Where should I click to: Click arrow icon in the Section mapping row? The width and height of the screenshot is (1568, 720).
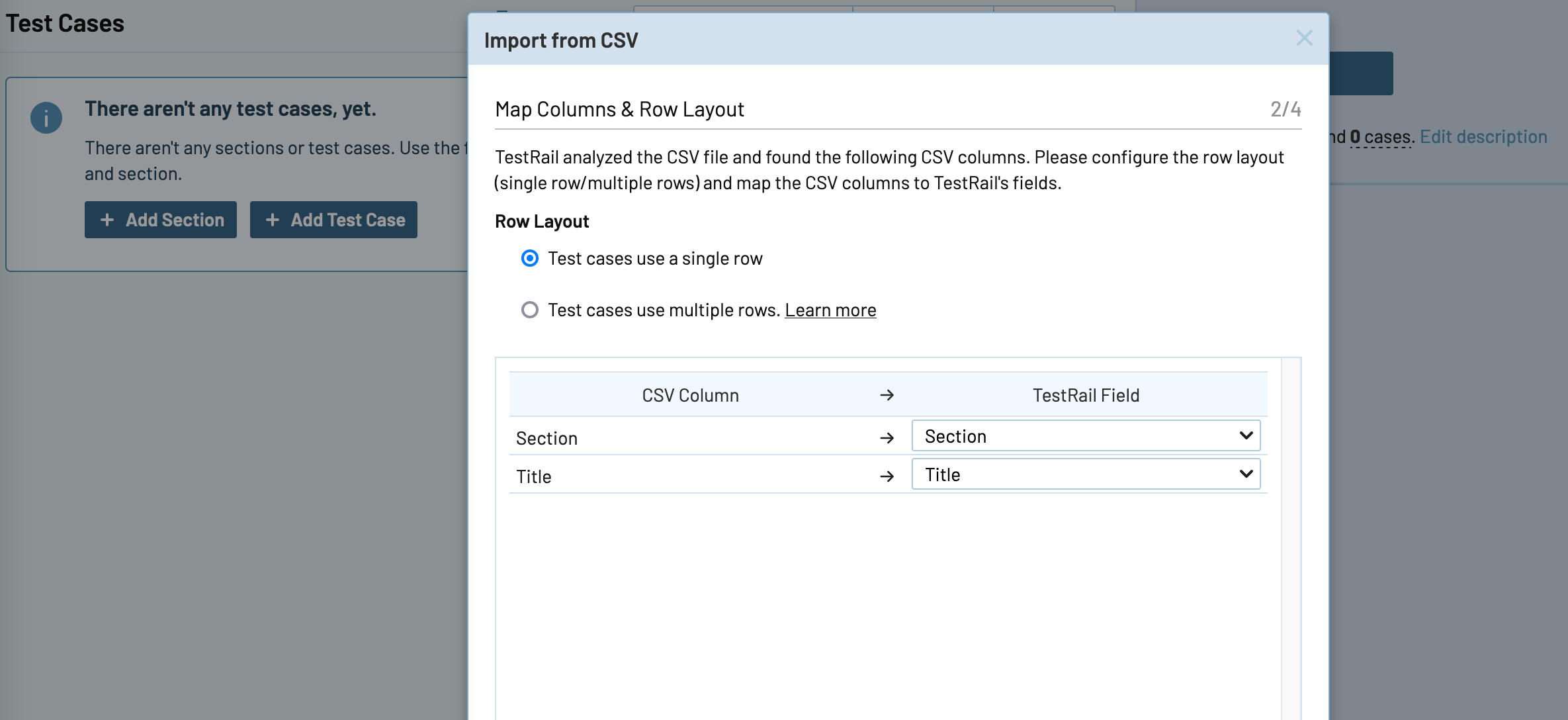(887, 438)
